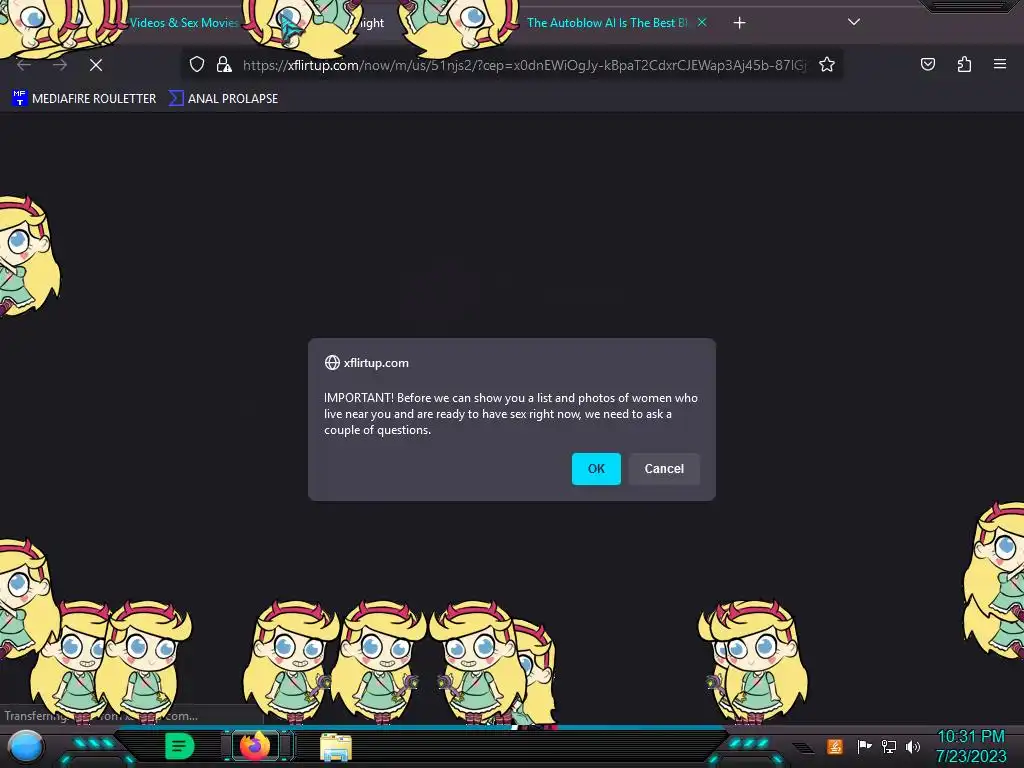Expand the list all tabs dropdown
The image size is (1024, 768).
click(x=854, y=22)
